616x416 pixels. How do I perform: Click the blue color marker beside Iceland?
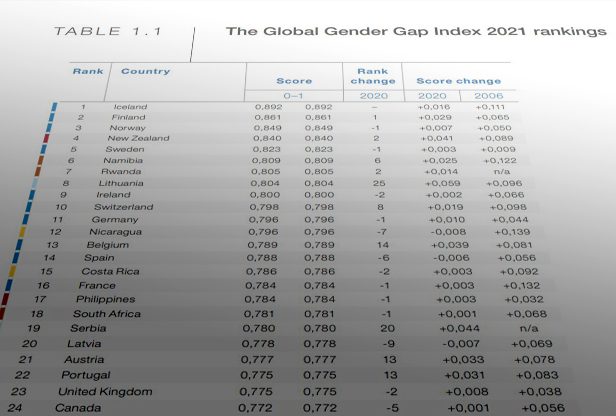pyautogui.click(x=54, y=107)
